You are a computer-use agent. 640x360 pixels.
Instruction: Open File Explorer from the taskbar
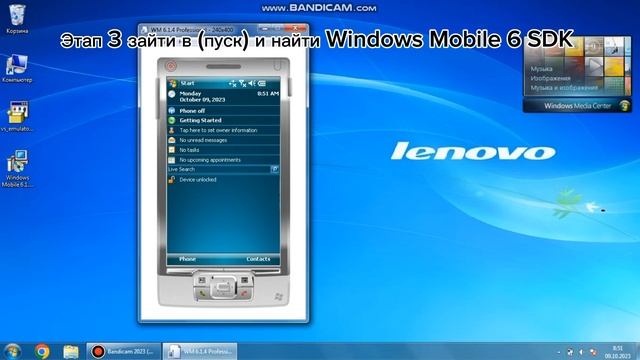pos(71,351)
